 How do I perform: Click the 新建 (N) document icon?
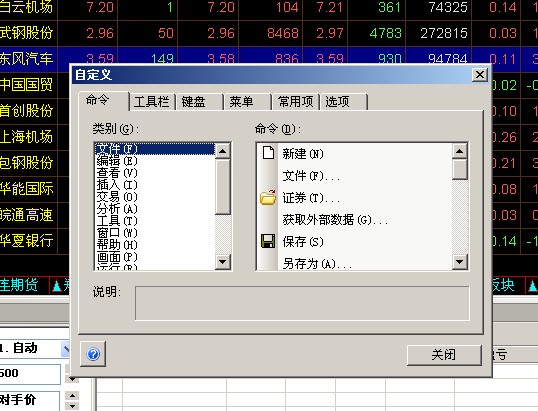click(x=268, y=153)
